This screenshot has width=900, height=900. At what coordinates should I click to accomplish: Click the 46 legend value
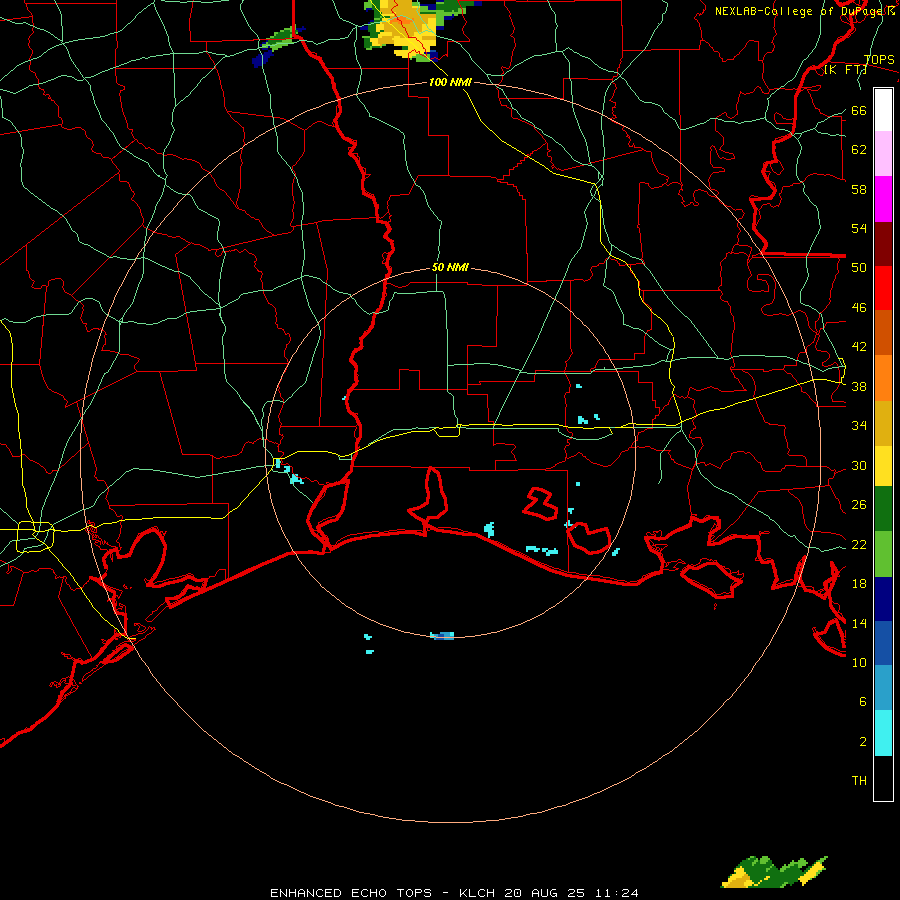click(x=859, y=308)
